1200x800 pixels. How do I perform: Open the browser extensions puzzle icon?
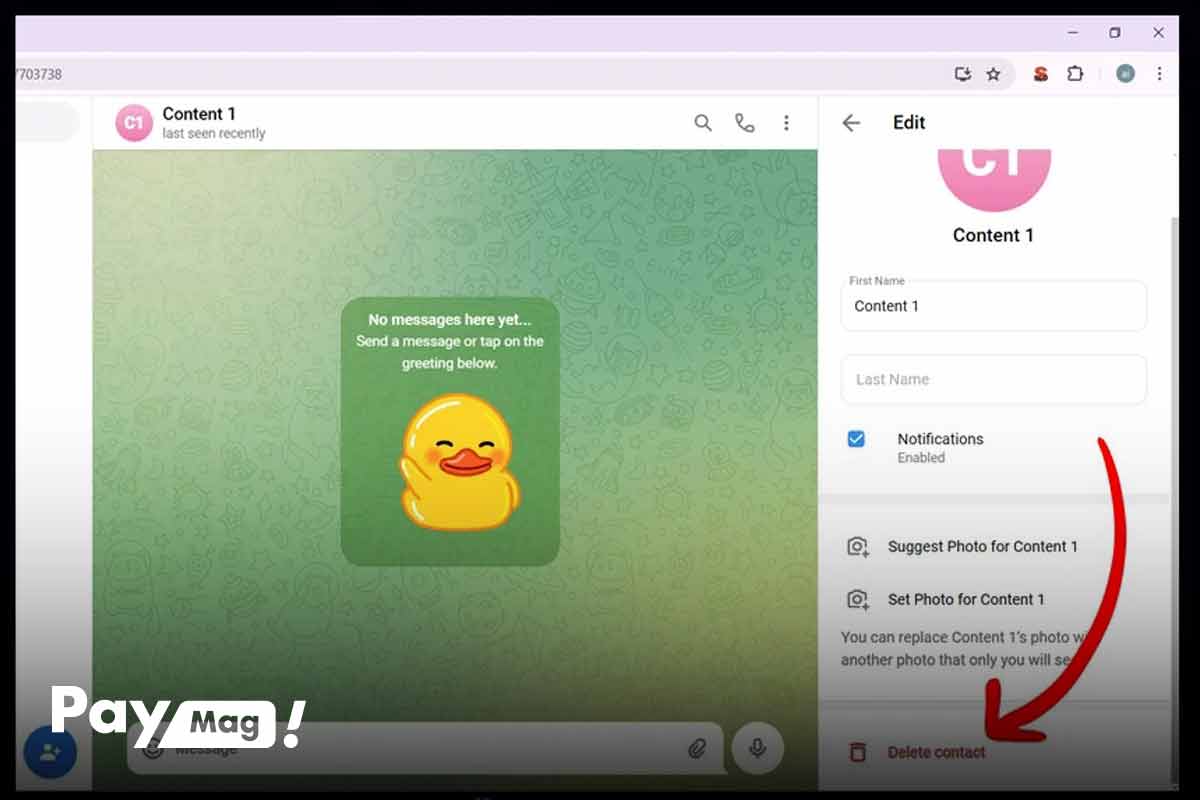click(1075, 74)
